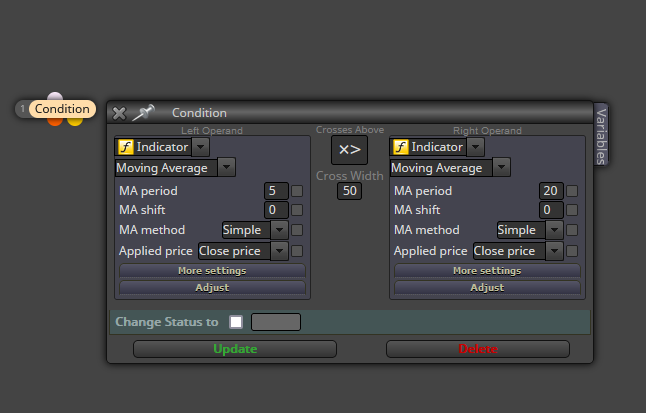Viewport: 646px width, 413px height.
Task: Toggle checkbox beside Left MA period 5
Action: (x=297, y=191)
